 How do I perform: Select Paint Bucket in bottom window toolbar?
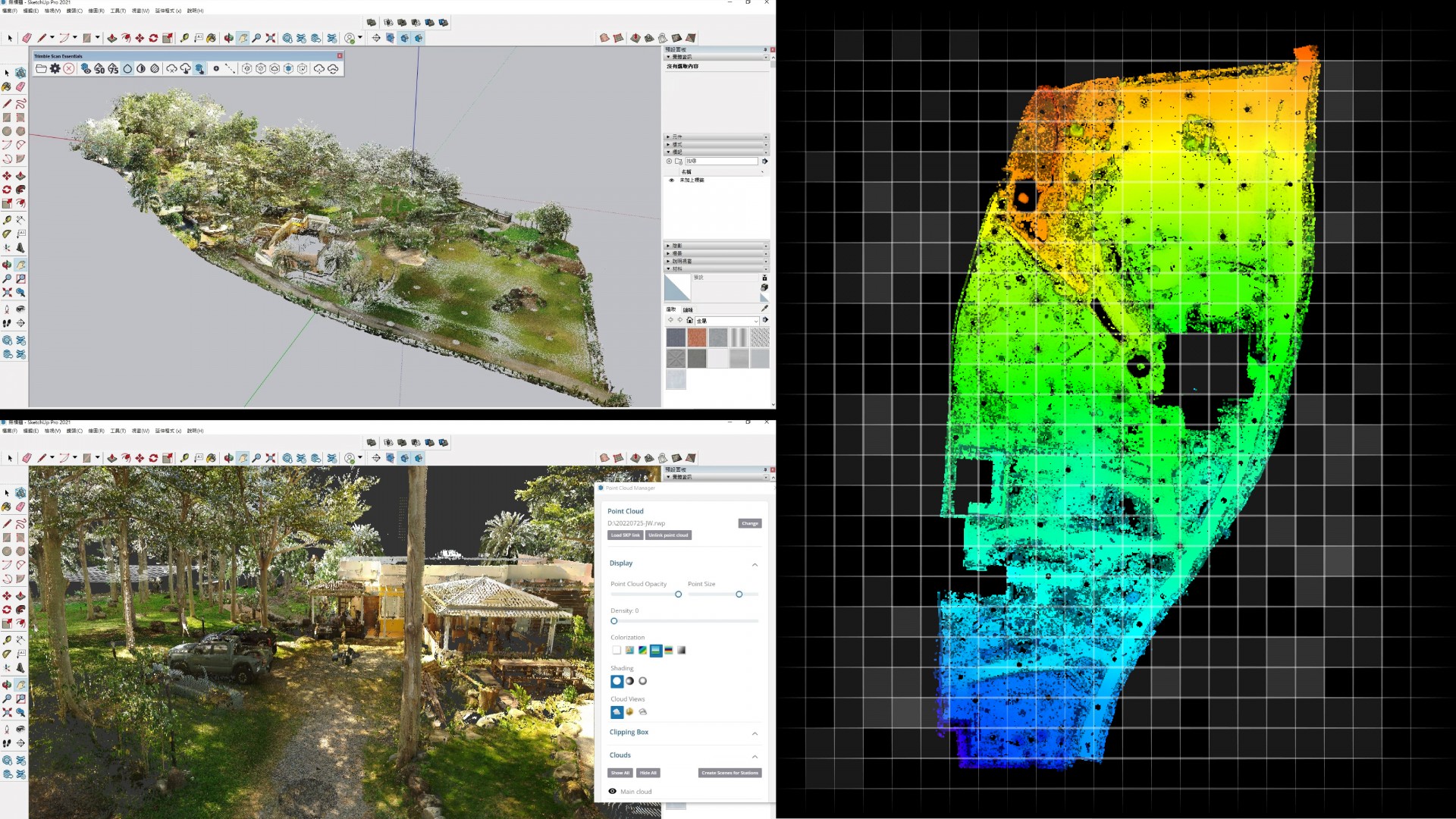click(x=211, y=458)
